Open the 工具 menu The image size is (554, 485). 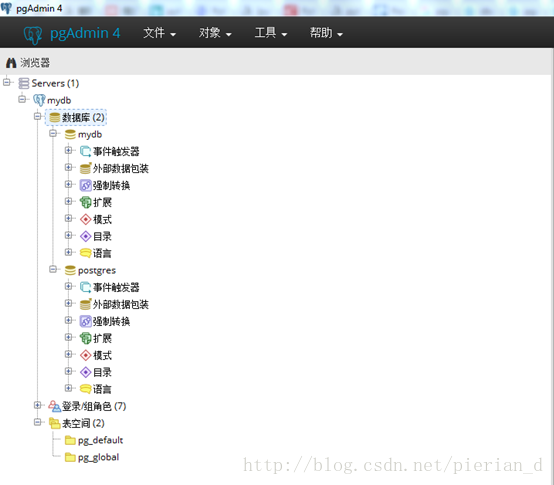coord(271,33)
